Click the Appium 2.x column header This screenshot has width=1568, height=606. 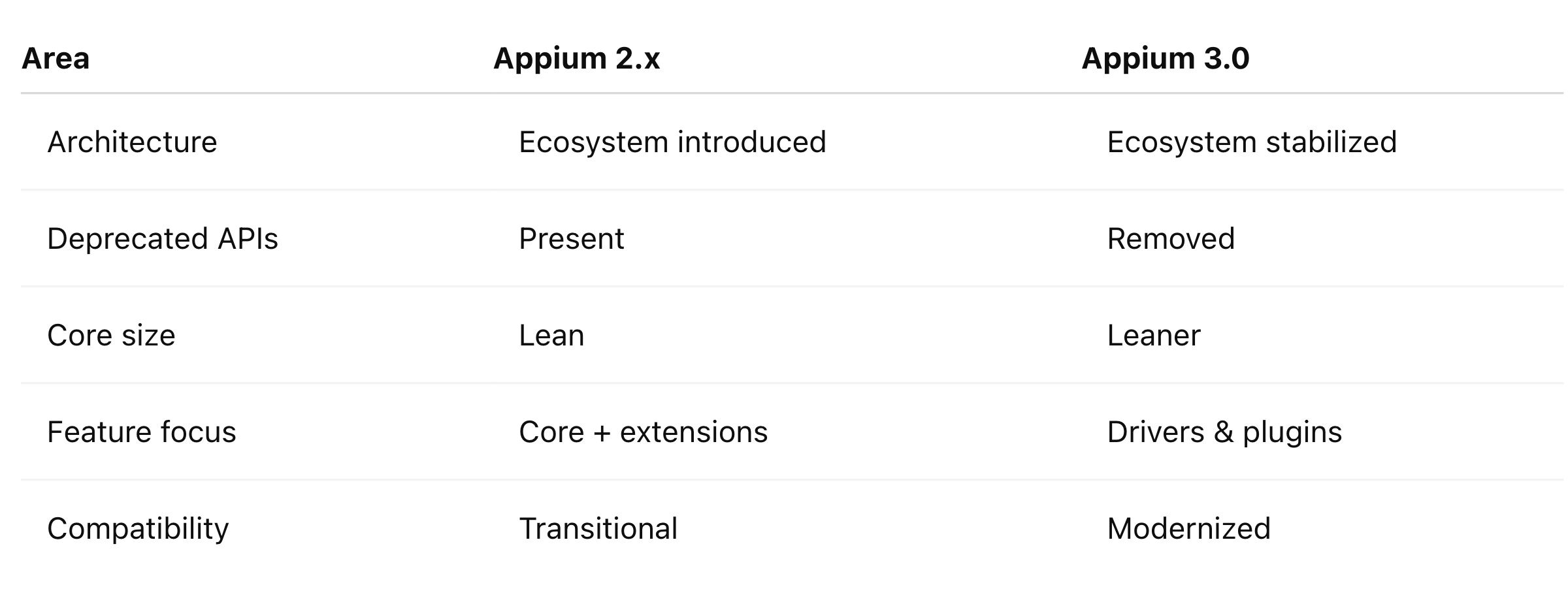point(576,59)
